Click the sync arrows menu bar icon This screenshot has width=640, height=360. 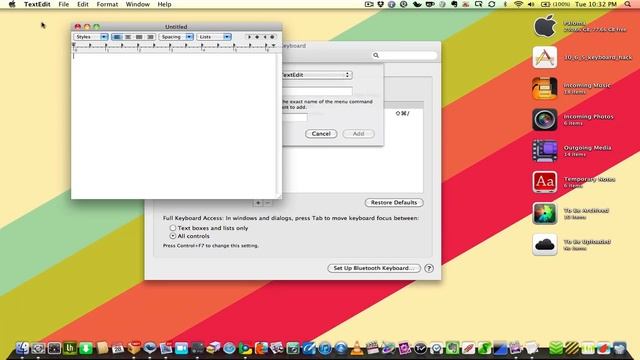tap(491, 4)
